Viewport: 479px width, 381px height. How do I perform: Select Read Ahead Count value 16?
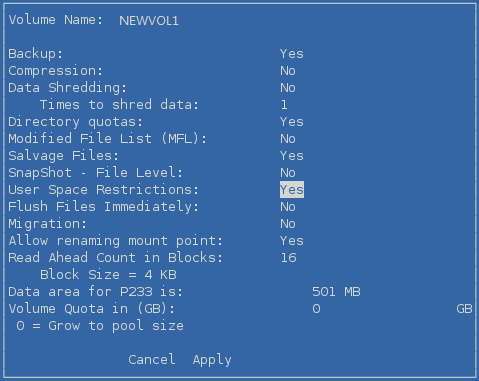coord(288,258)
